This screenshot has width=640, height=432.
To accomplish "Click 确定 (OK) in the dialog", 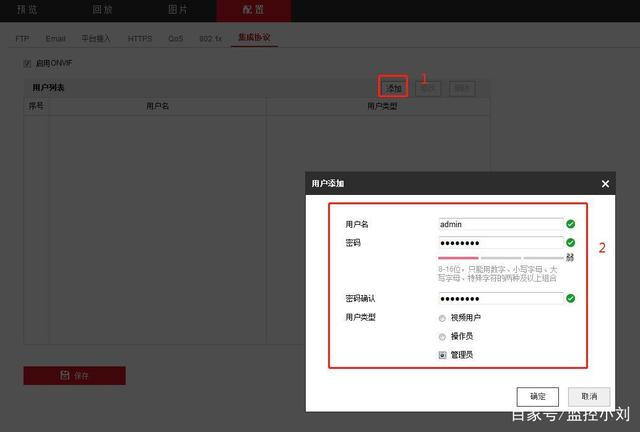I will point(538,396).
